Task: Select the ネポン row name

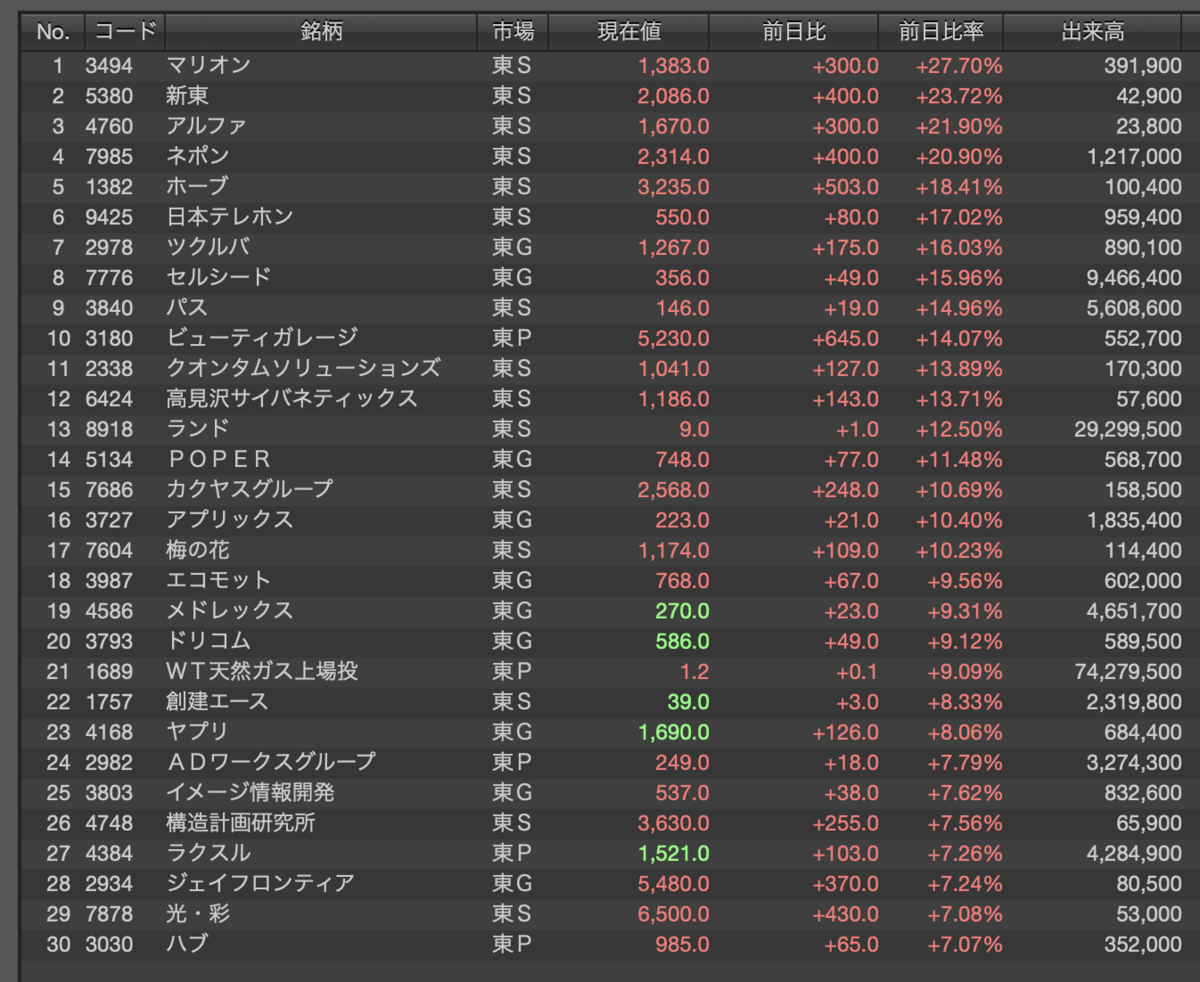Action: 197,157
